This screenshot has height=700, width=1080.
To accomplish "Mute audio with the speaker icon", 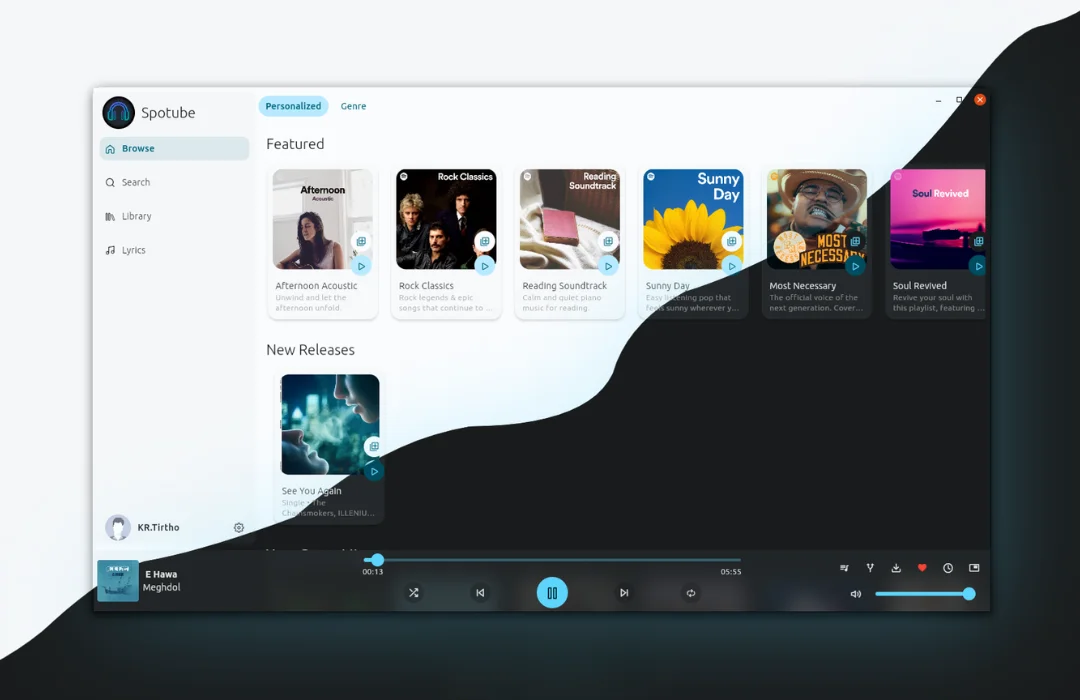I will [855, 594].
